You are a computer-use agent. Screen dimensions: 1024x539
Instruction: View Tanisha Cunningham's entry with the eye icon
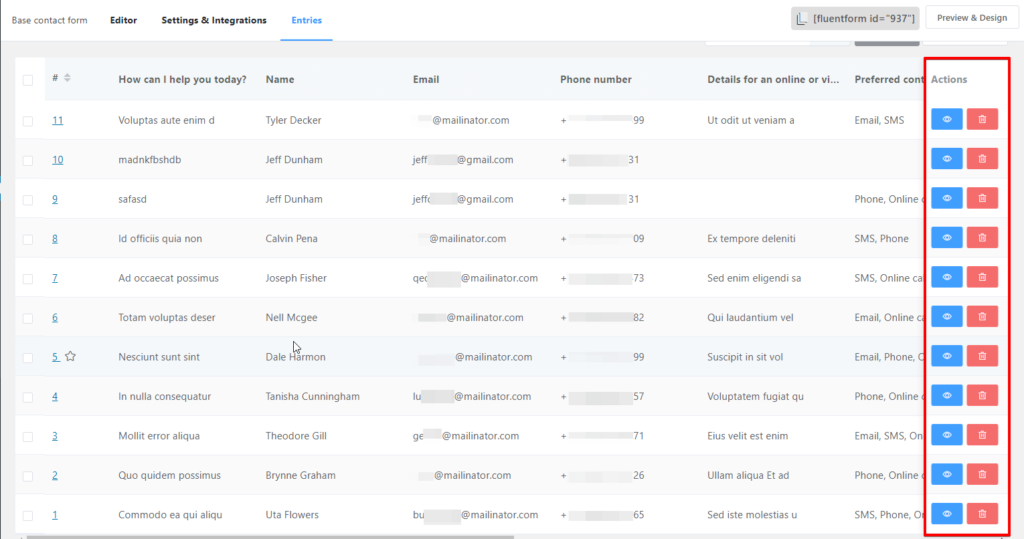click(x=946, y=395)
